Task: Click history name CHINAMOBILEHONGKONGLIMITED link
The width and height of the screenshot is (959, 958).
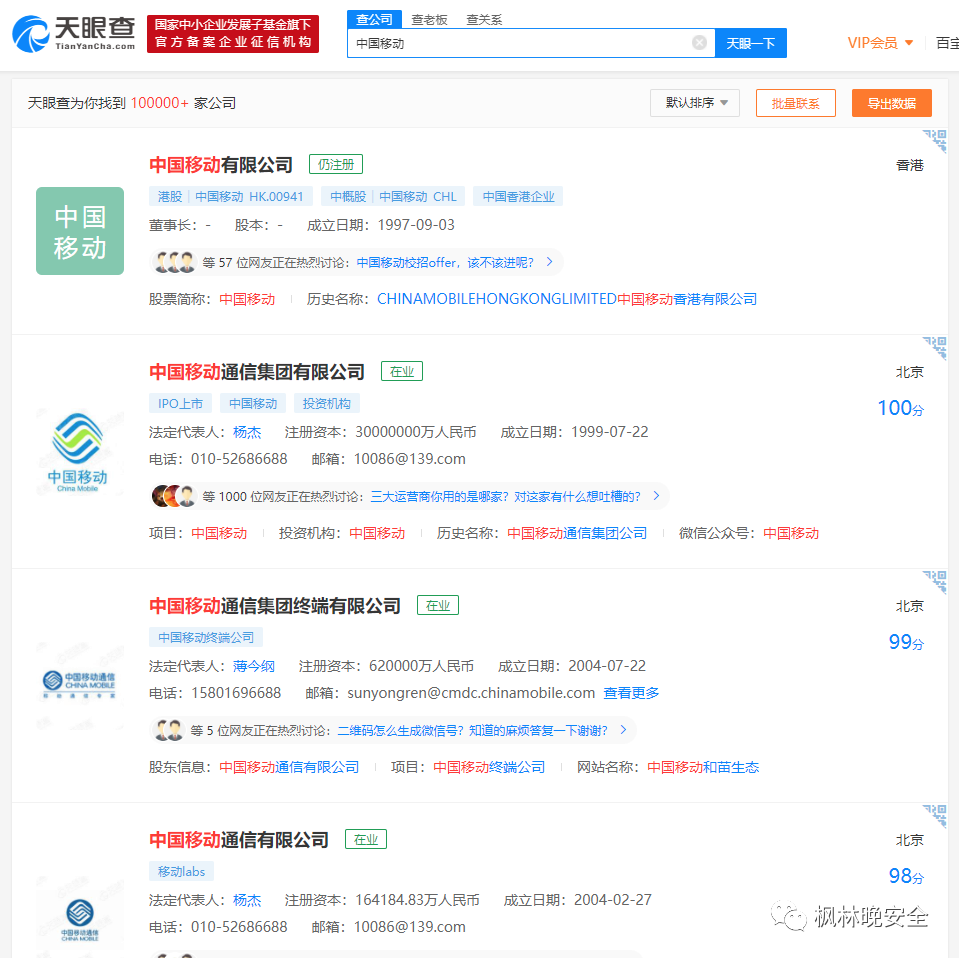Action: (566, 299)
